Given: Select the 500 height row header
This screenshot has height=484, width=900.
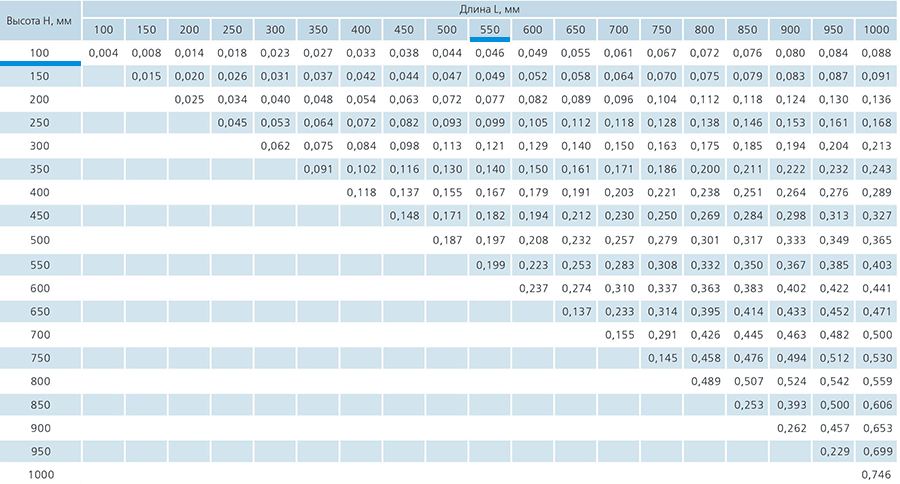Looking at the screenshot, I should point(40,240).
